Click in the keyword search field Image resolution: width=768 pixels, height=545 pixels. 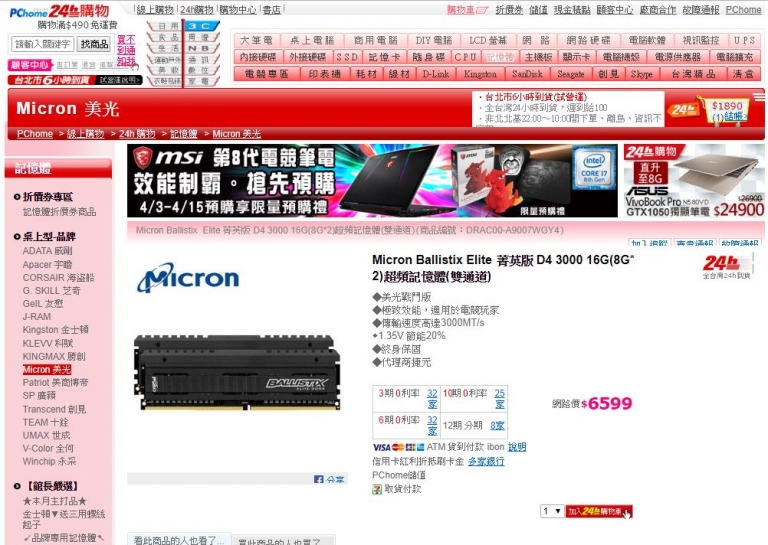[43, 44]
